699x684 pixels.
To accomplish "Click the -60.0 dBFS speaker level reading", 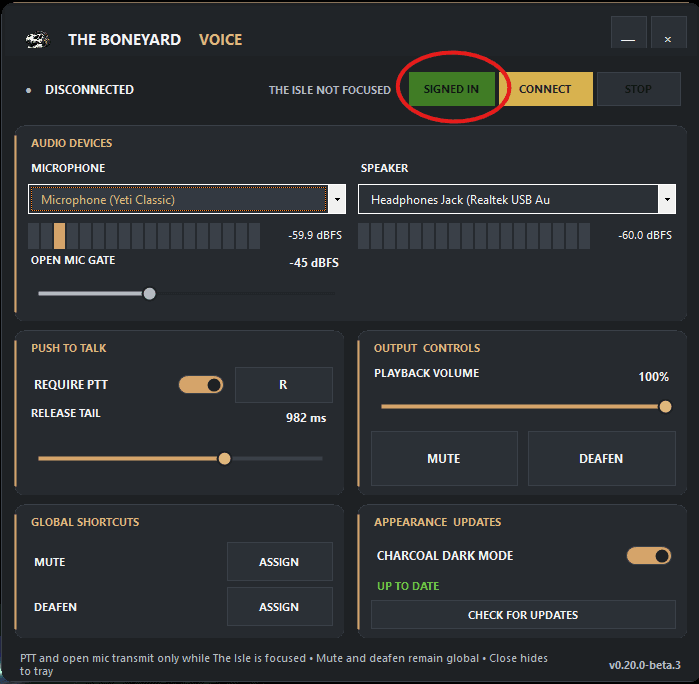I will click(645, 235).
